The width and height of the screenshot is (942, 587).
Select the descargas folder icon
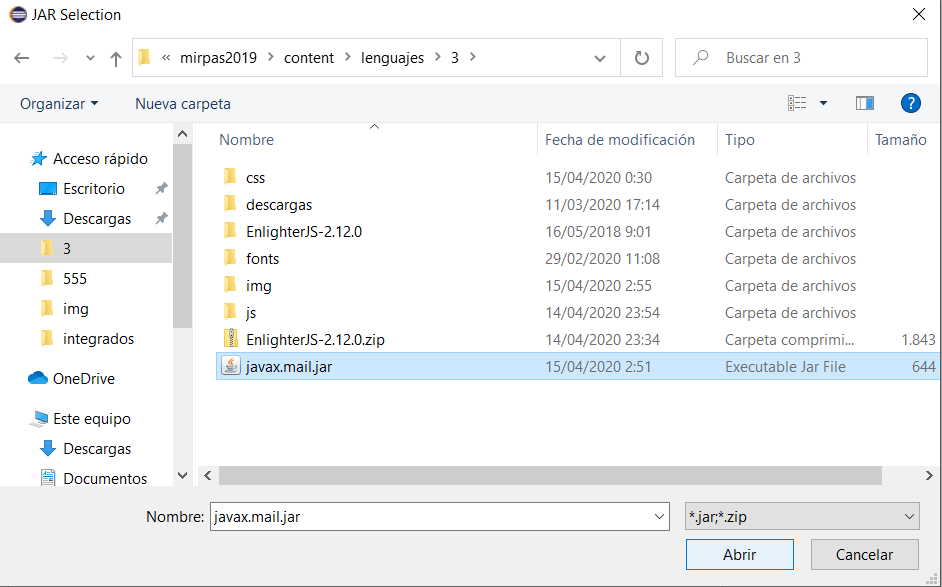(x=230, y=204)
